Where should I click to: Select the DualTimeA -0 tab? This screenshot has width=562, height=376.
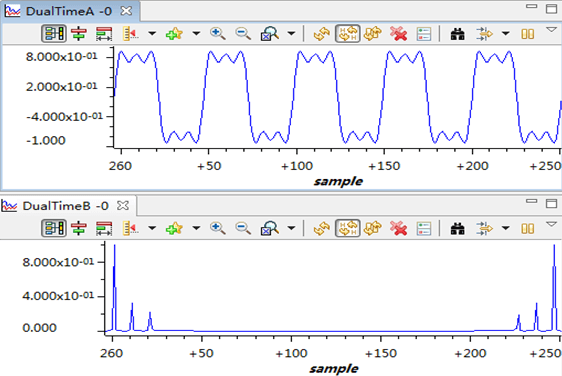click(68, 11)
